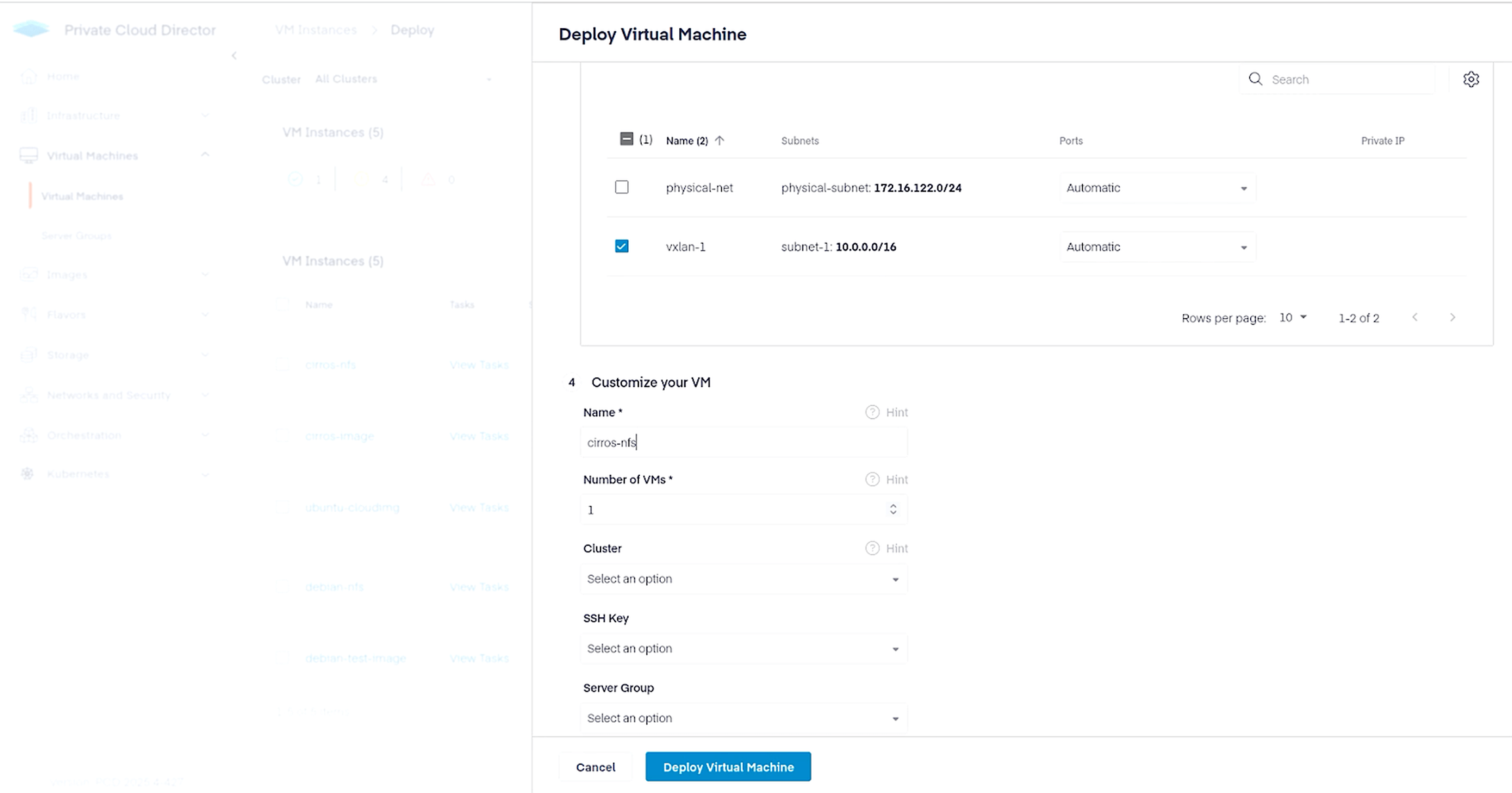Click the VM Name input field
This screenshot has width=1512, height=793.
744,443
